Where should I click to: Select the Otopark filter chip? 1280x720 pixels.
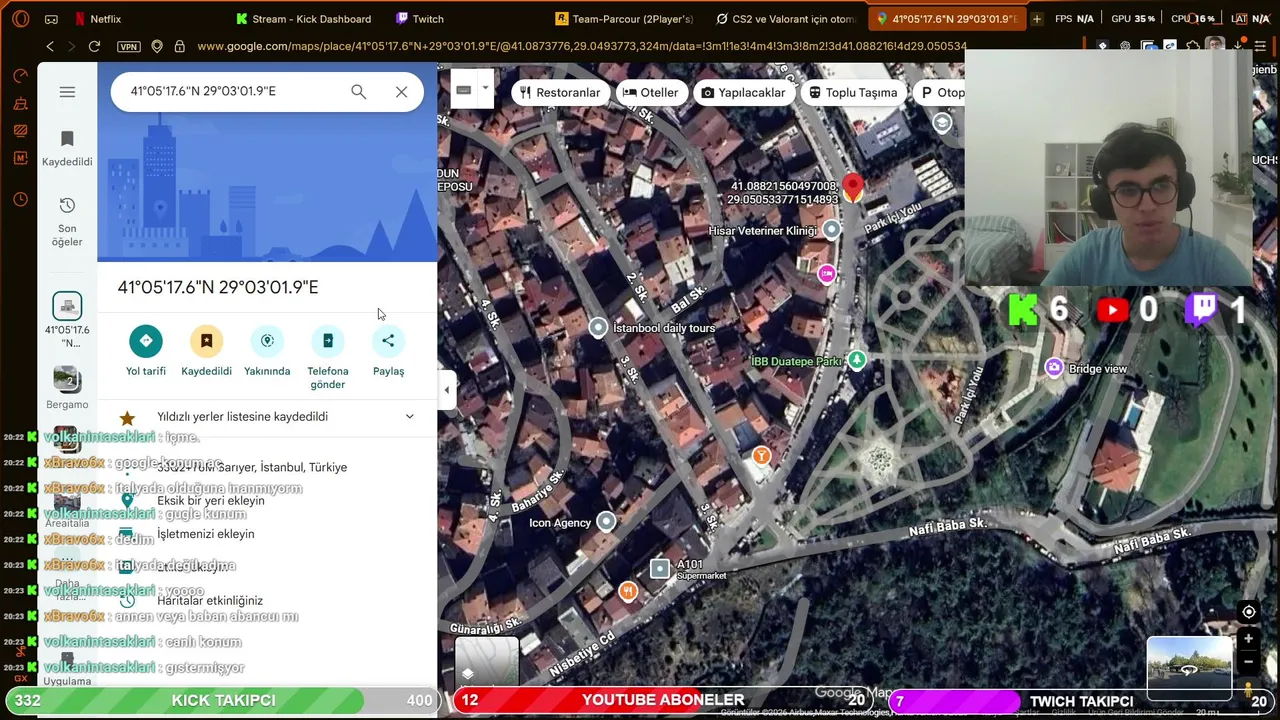tap(940, 92)
